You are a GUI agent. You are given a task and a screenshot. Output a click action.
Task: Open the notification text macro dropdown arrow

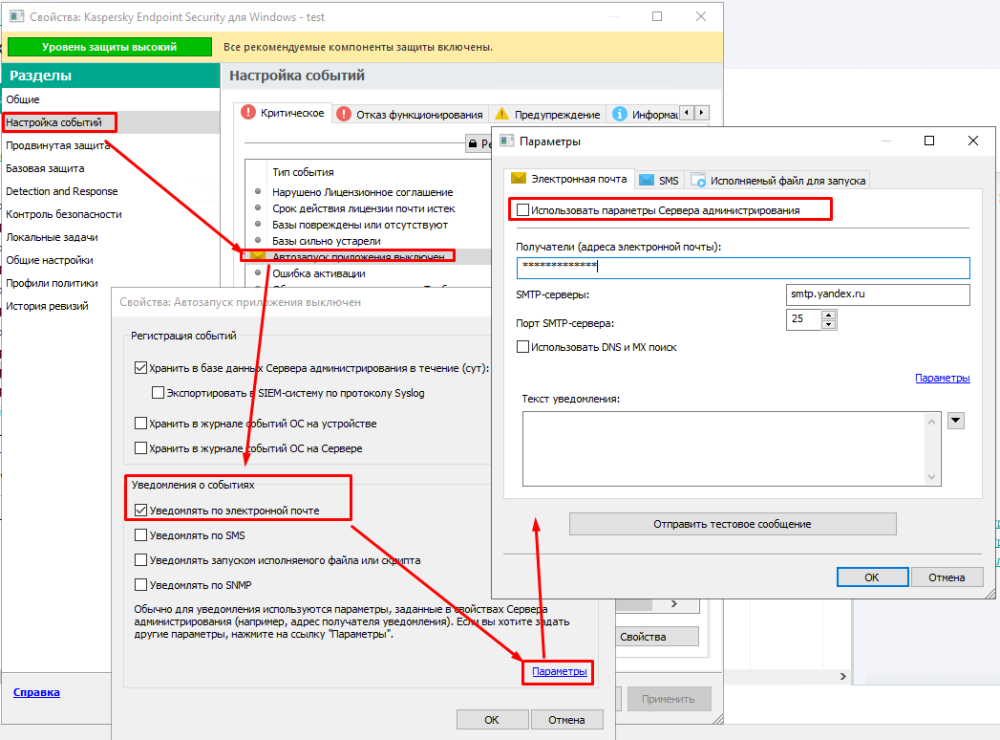coord(955,420)
